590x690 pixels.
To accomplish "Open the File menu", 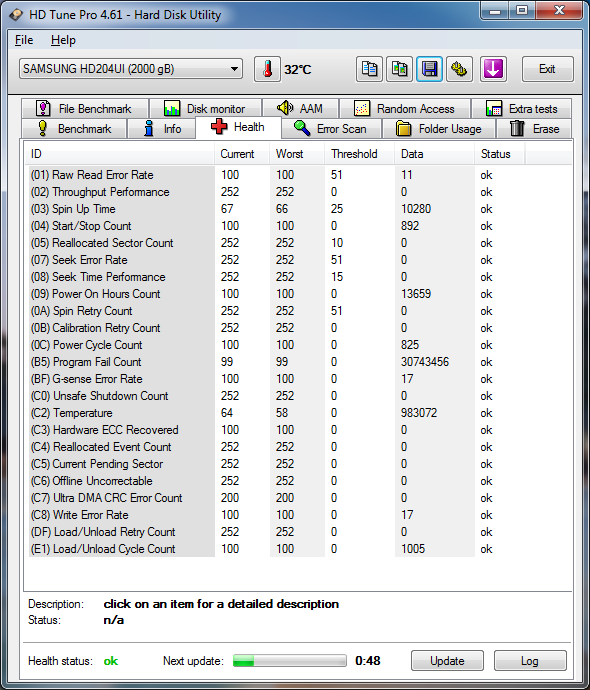I will pos(24,40).
